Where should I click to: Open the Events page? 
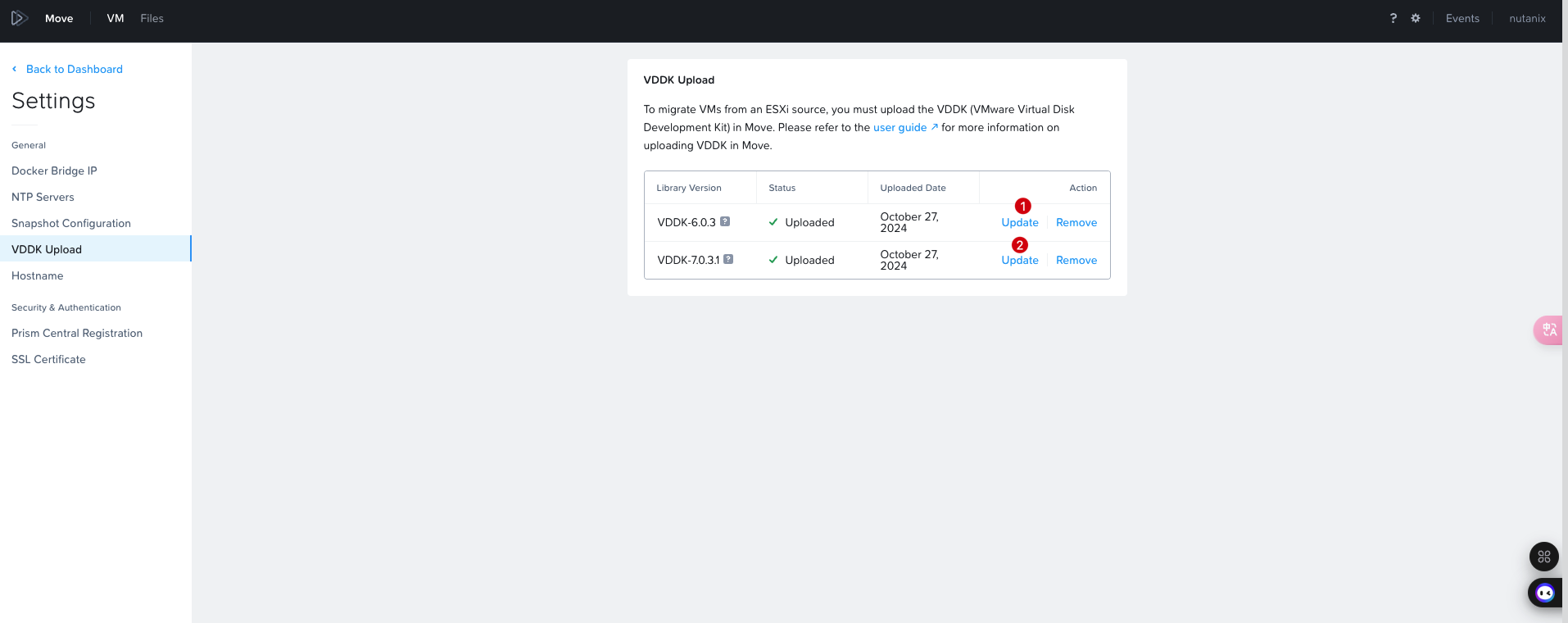1462,18
